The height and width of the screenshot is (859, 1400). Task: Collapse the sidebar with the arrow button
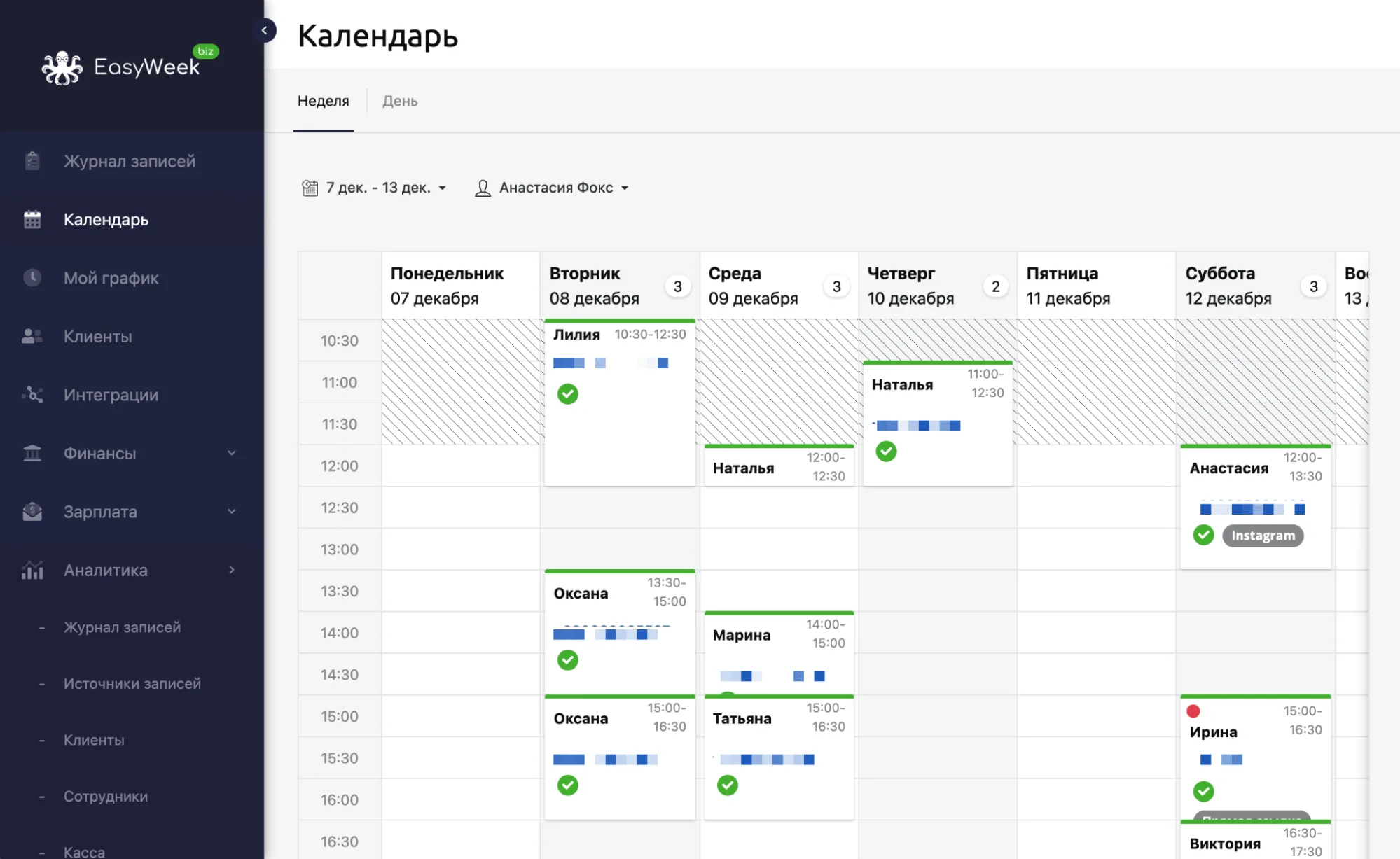tap(264, 30)
